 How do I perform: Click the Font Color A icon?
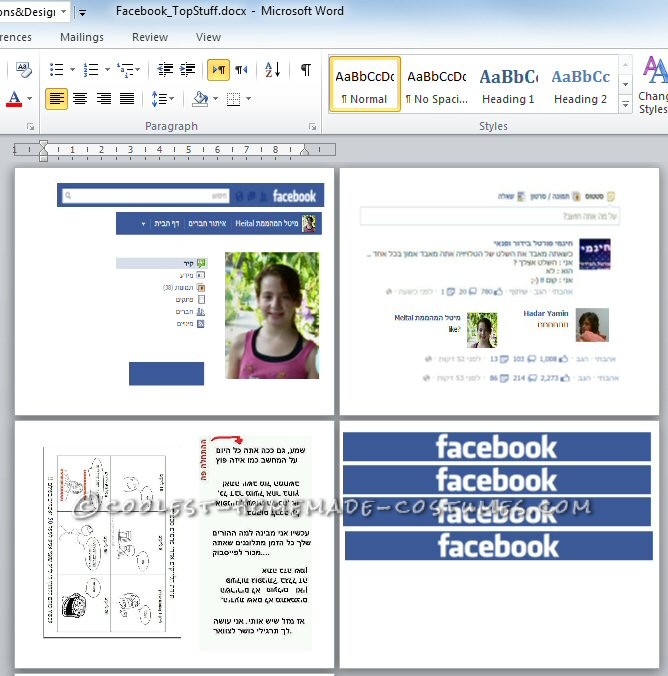coord(14,99)
